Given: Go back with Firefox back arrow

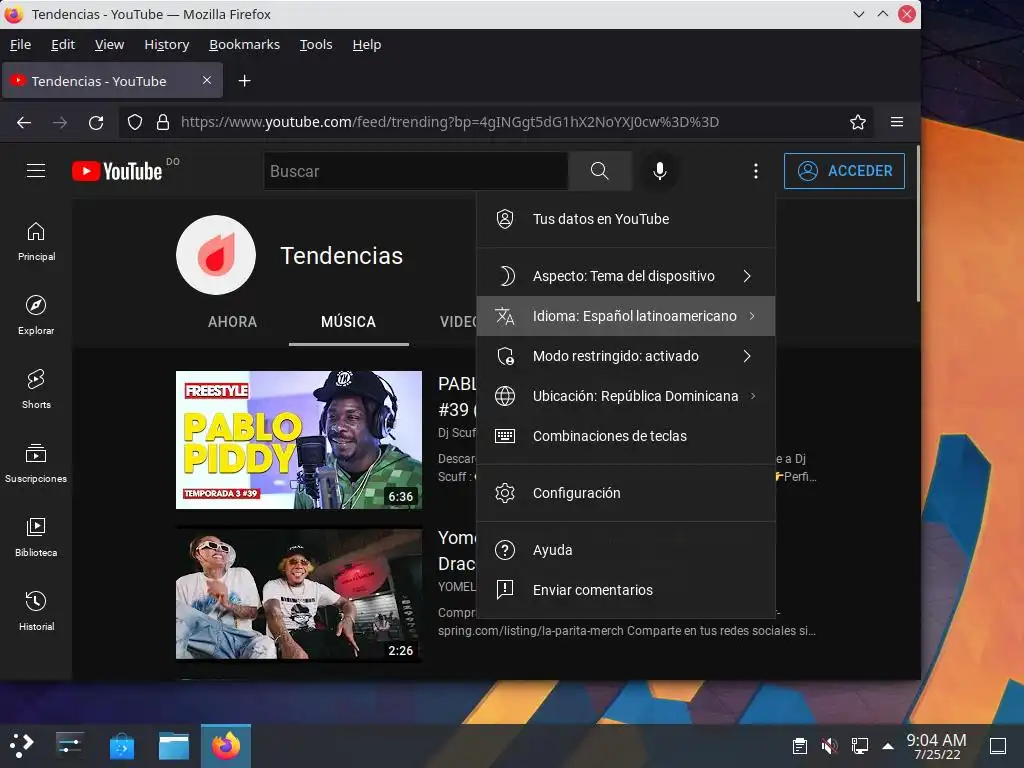Looking at the screenshot, I should point(24,122).
